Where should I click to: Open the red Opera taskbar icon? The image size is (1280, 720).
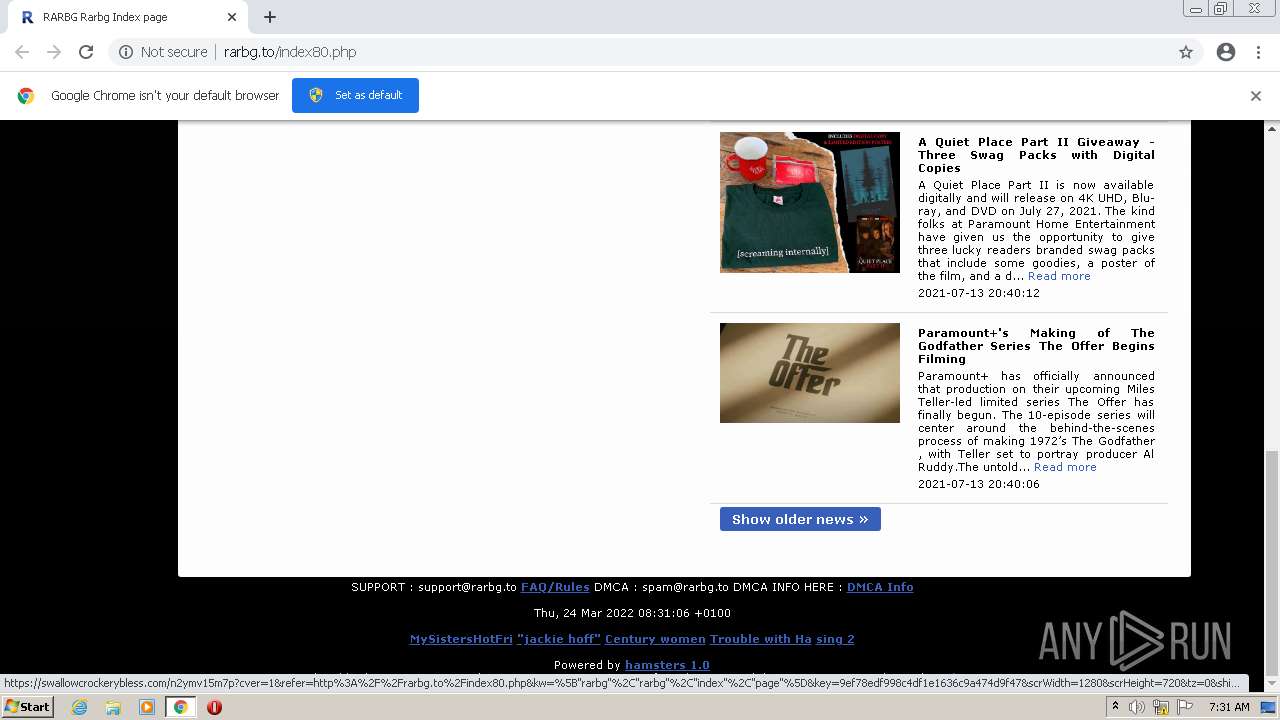tap(214, 707)
